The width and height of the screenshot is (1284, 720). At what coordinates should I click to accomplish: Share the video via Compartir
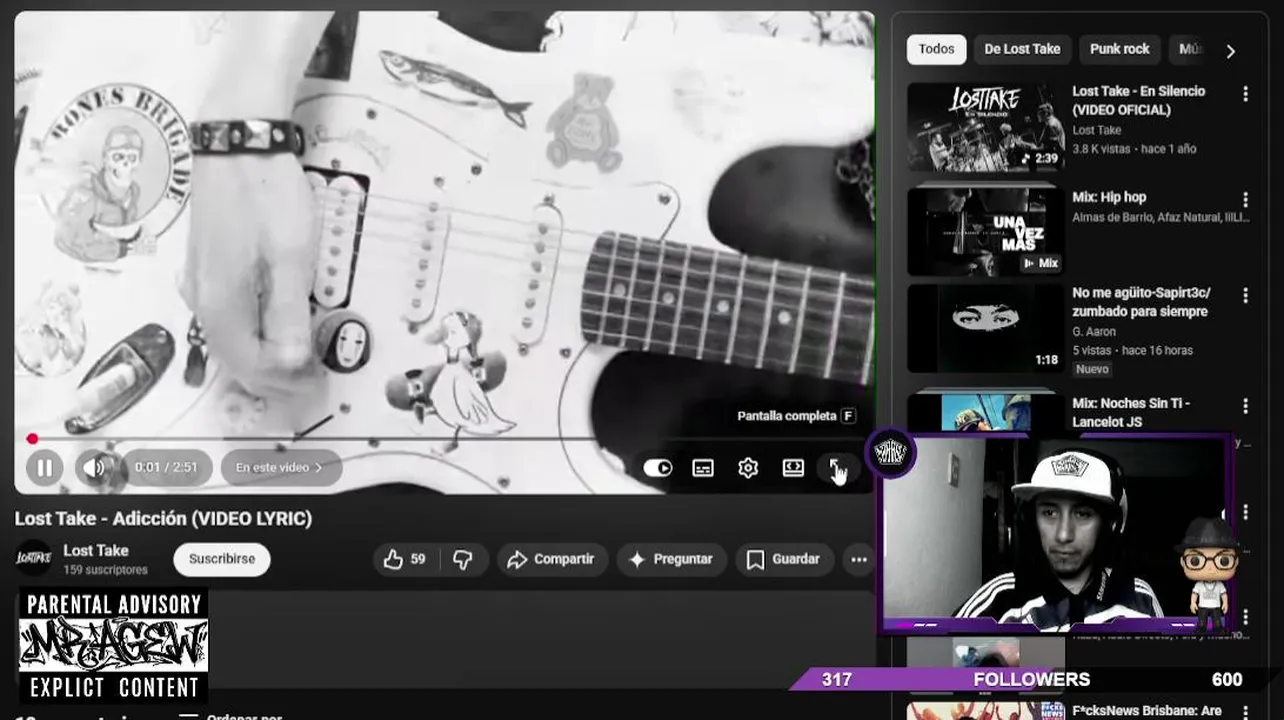coord(552,559)
